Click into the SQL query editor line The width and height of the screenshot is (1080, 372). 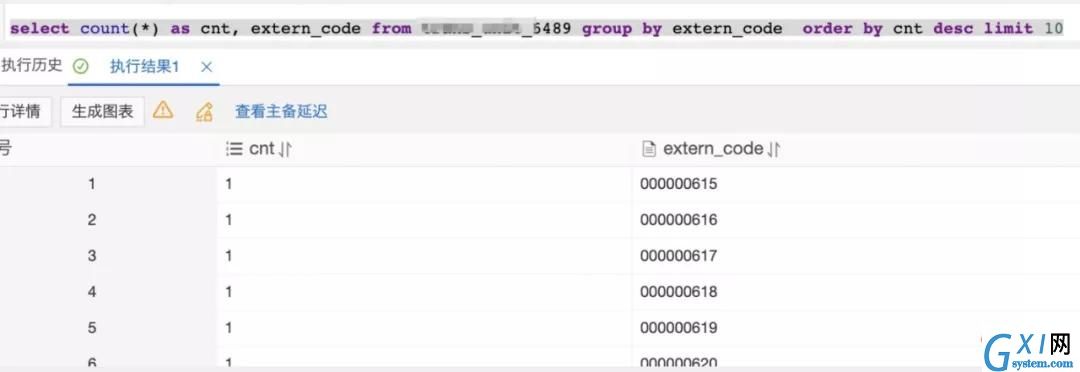[x=537, y=29]
